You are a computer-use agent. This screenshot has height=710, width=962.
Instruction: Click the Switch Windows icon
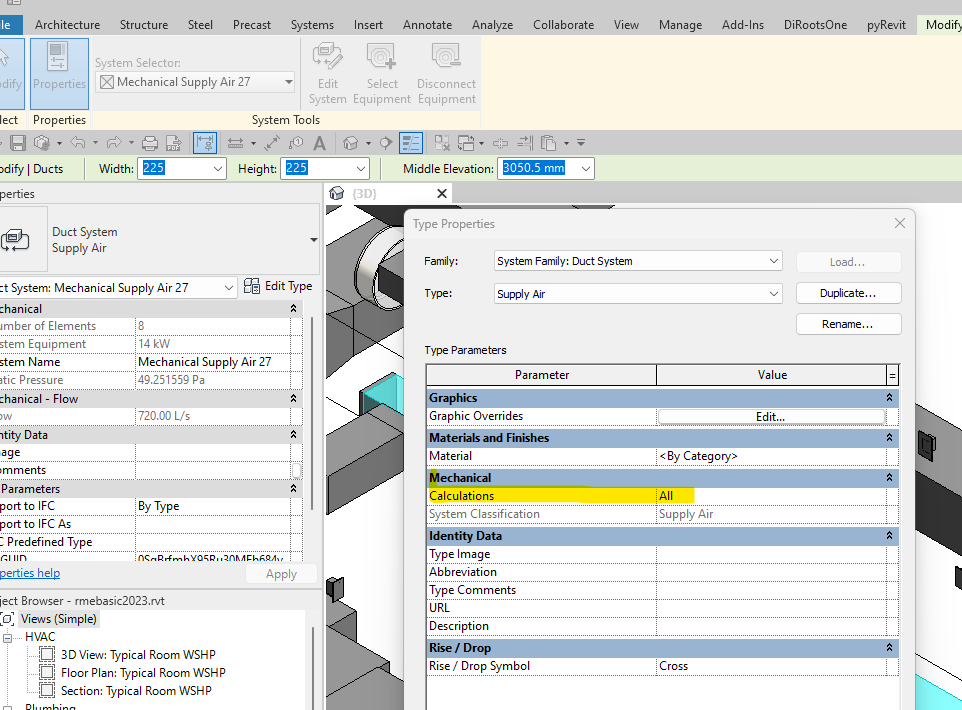[x=466, y=143]
